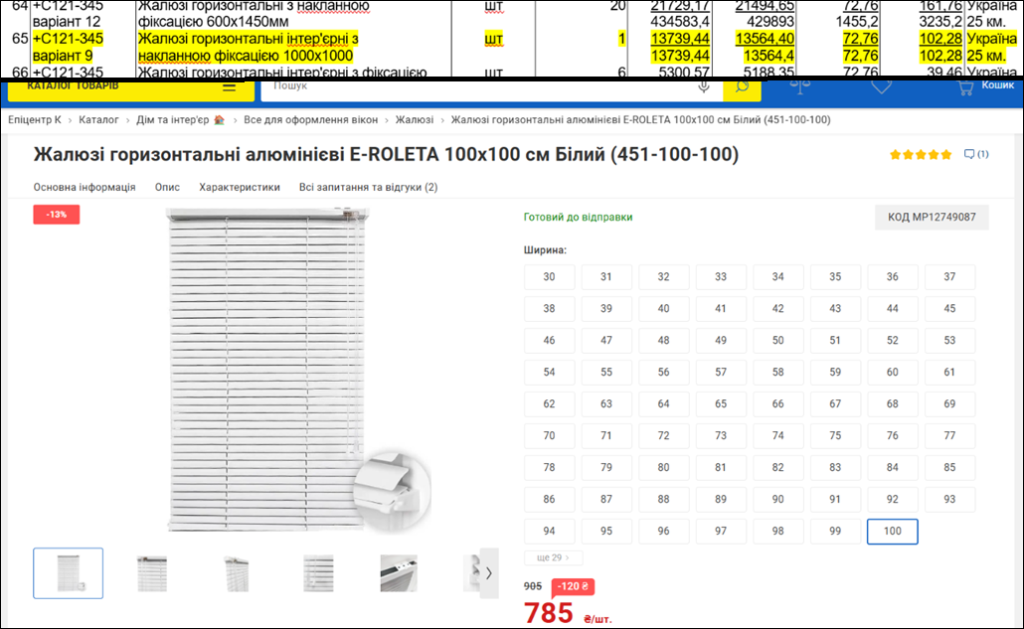Click spreadsheet cell 13564,40 in row 65

coord(765,39)
